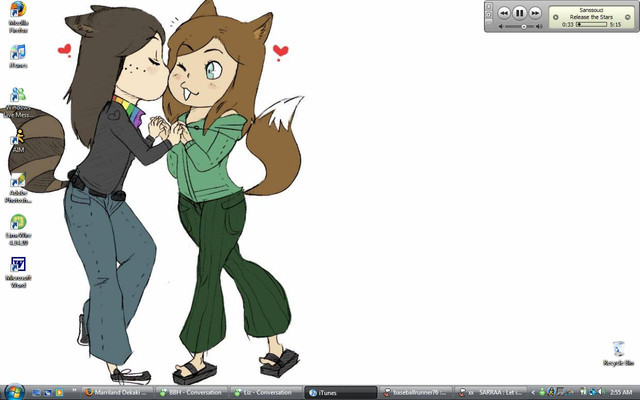Launch Windows Media Player from Quick Launch
This screenshot has height=400, width=640.
(60, 393)
